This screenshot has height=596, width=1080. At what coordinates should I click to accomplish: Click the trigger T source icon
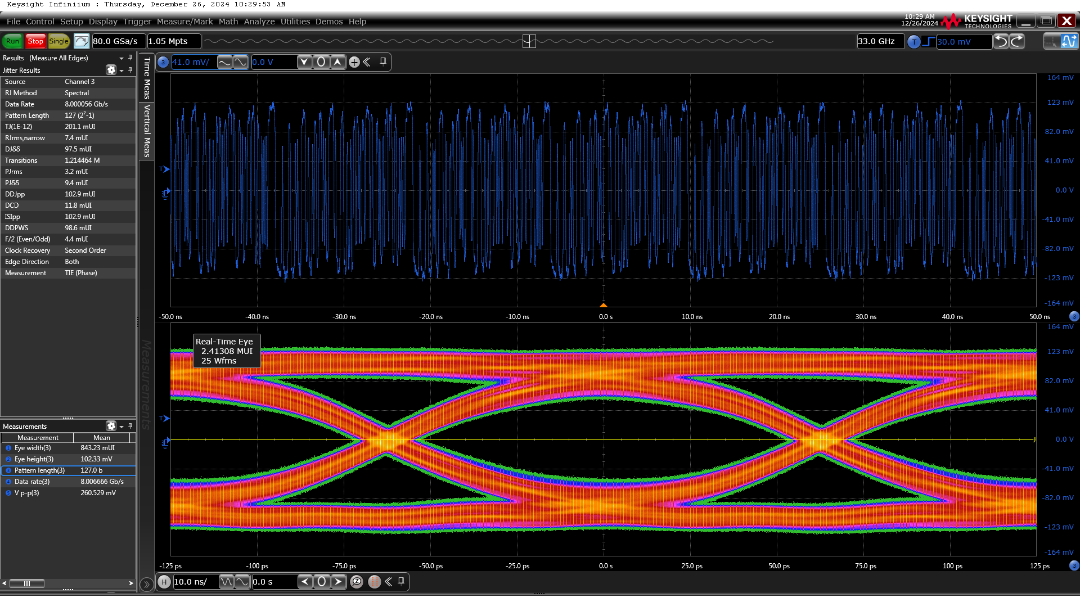click(x=914, y=42)
